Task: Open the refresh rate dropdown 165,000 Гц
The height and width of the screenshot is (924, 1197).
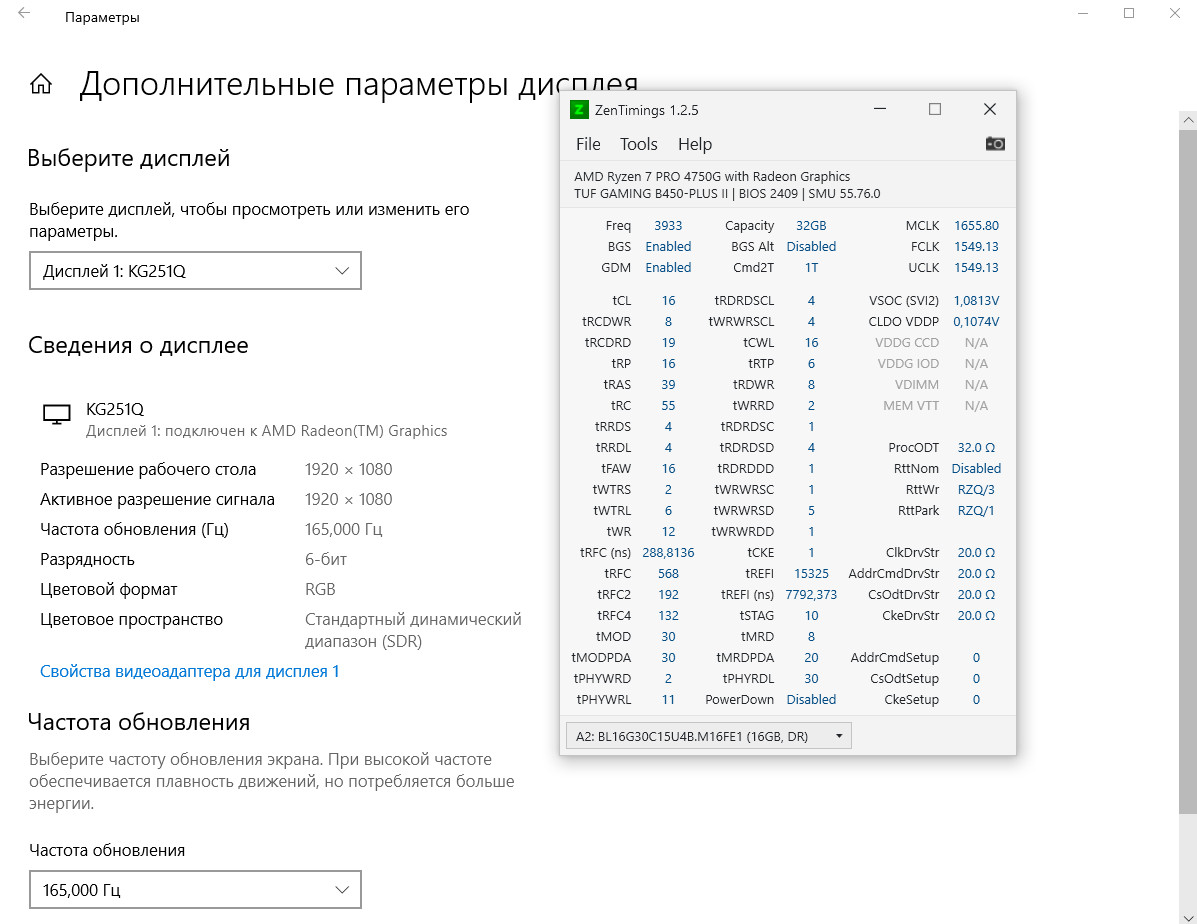Action: point(195,890)
